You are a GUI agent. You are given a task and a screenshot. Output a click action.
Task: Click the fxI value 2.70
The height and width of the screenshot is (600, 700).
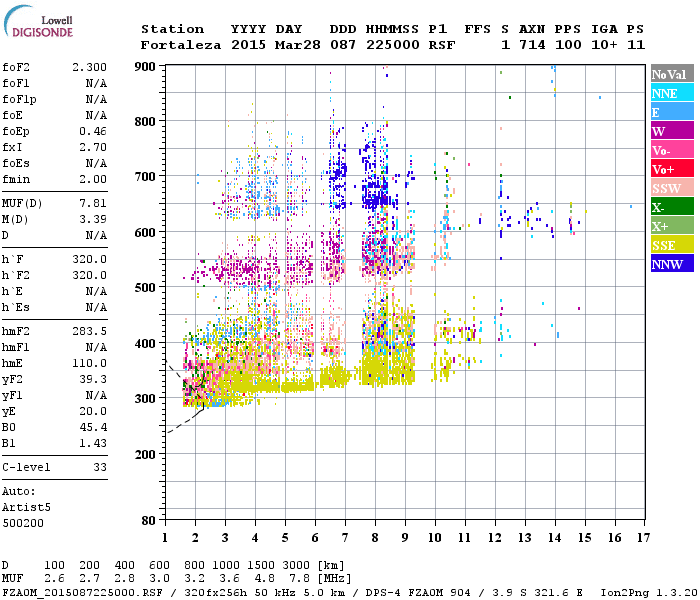click(93, 147)
